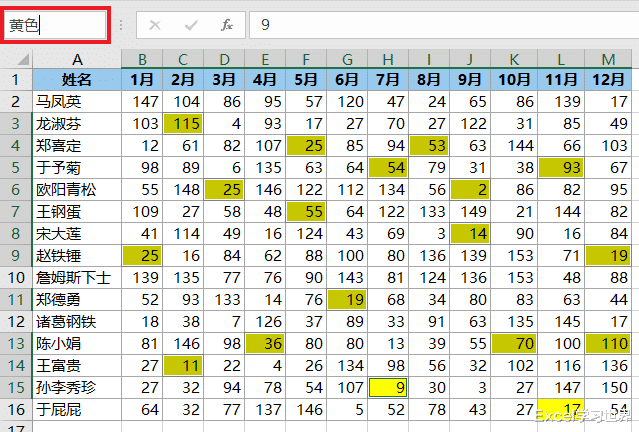The height and width of the screenshot is (432, 639).
Task: Select name cell 詹姆斯下士
Action: coord(77,278)
